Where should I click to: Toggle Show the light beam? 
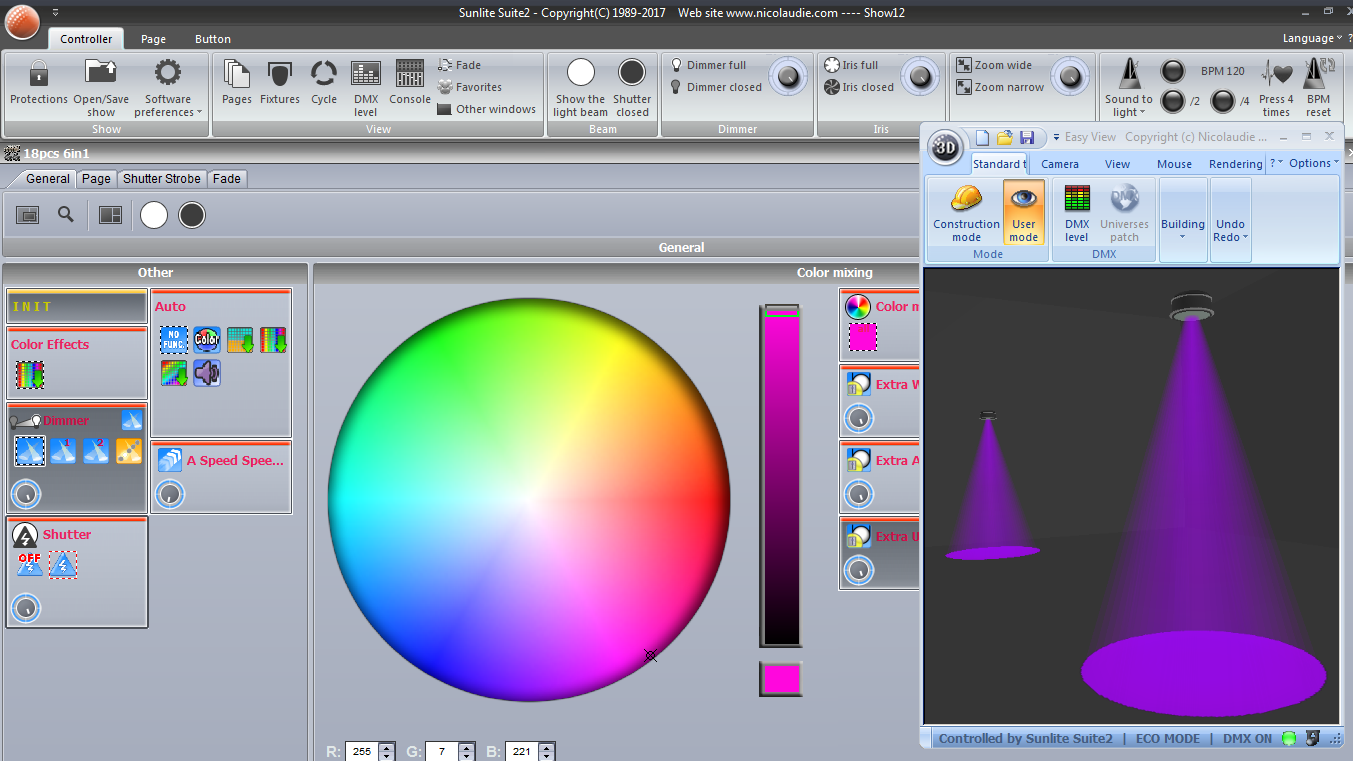580,73
